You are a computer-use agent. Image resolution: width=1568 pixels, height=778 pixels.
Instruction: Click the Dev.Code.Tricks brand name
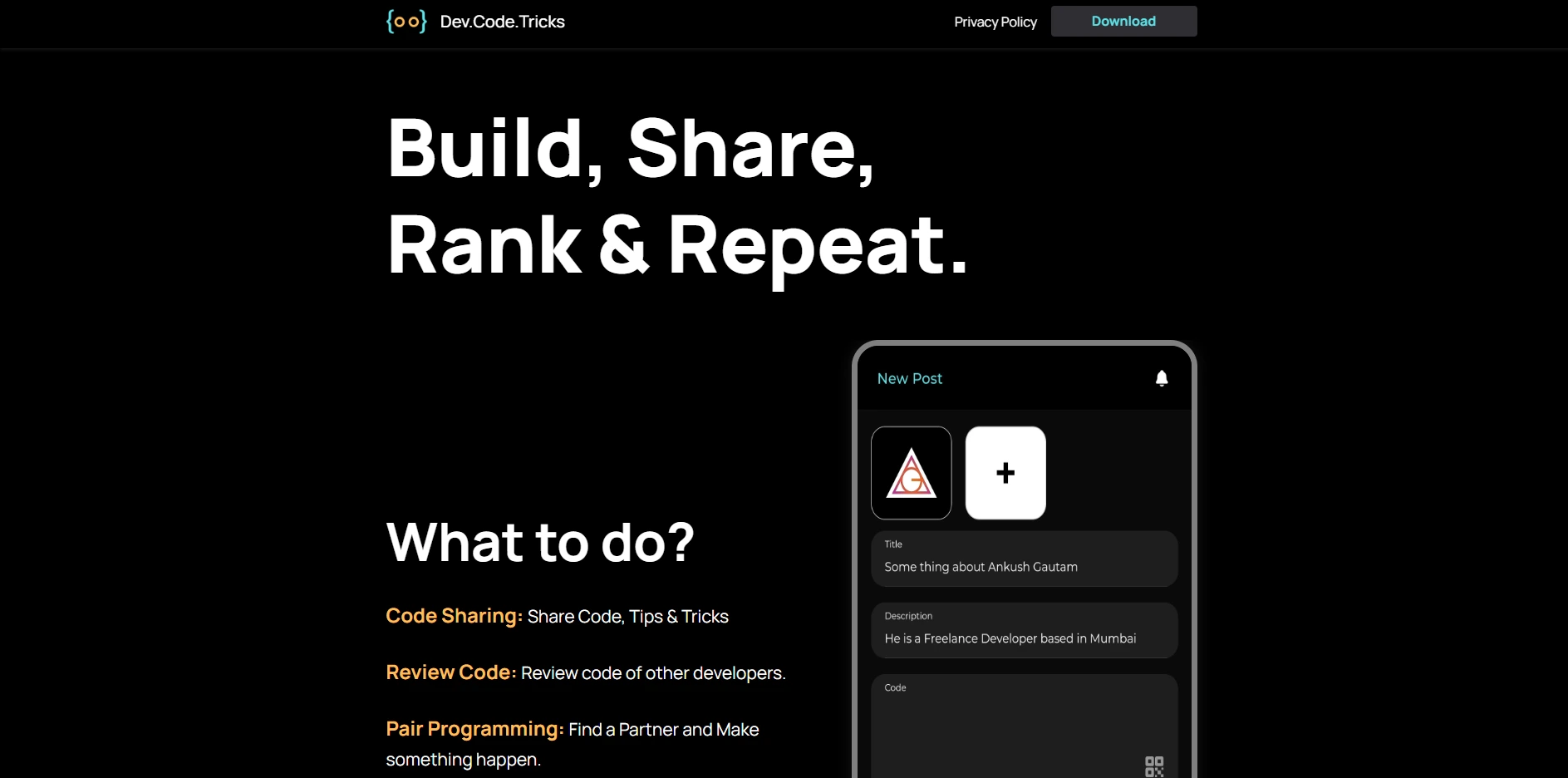502,22
